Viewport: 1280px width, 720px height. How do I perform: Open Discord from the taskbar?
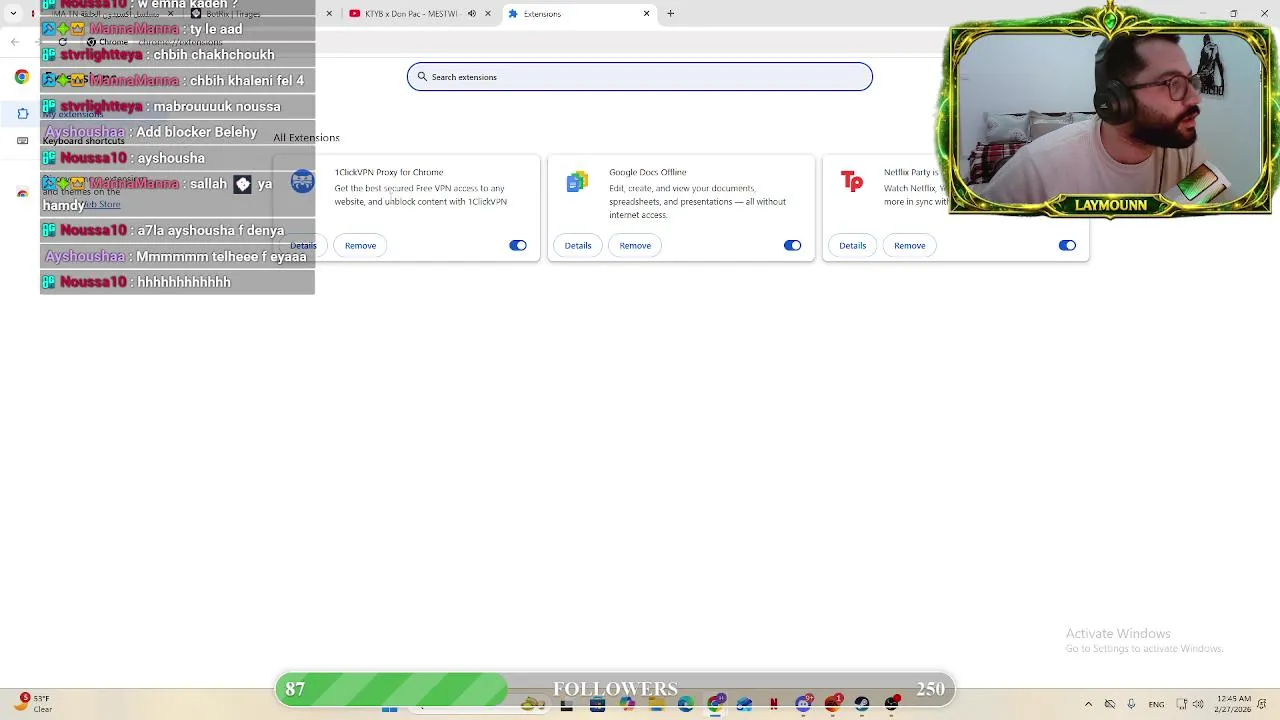tap(803, 704)
